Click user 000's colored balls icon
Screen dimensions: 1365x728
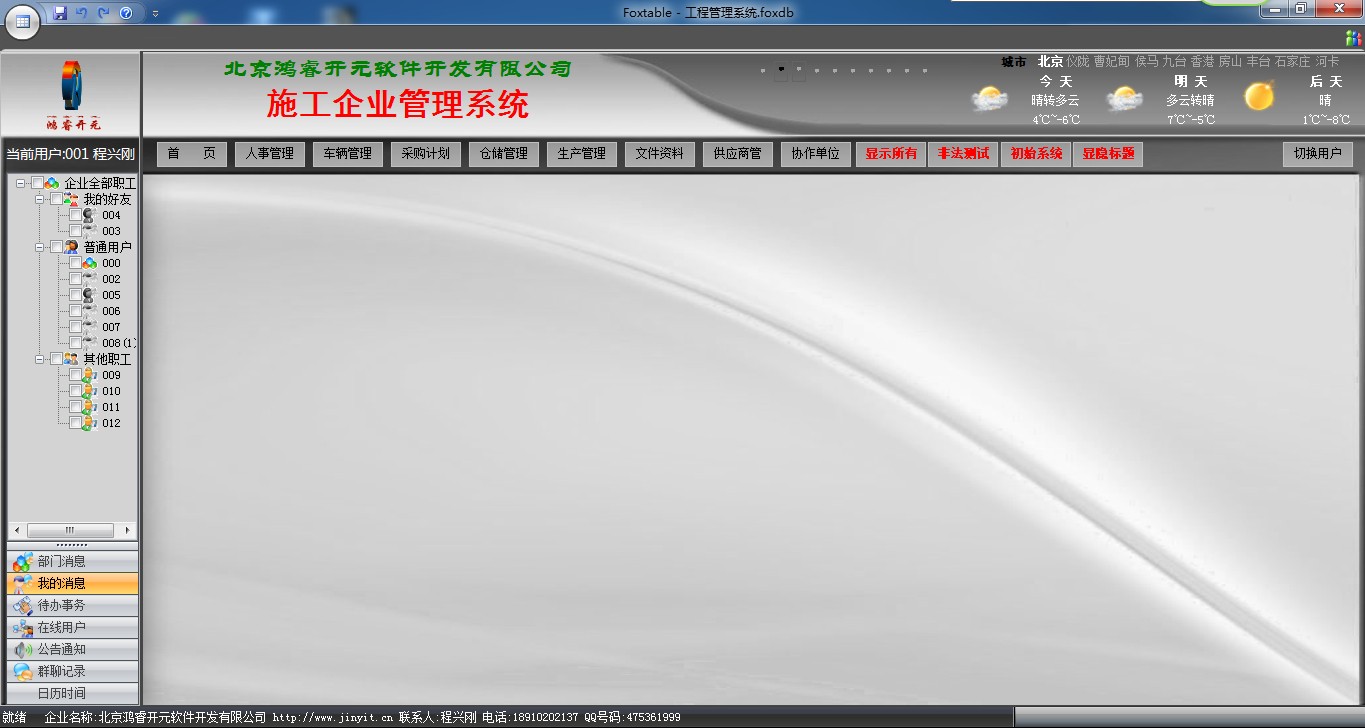click(90, 263)
